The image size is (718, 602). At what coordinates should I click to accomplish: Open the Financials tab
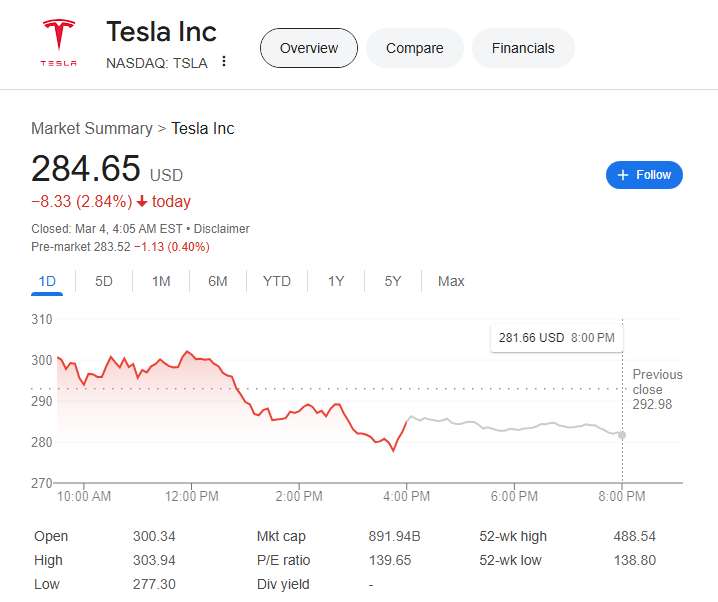click(522, 48)
